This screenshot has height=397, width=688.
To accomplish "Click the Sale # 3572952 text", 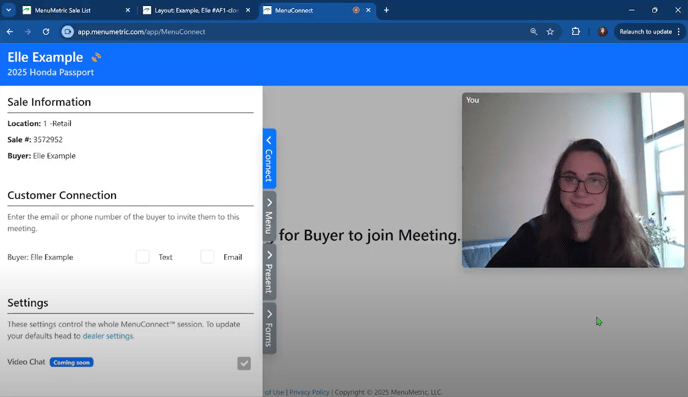I will point(35,139).
